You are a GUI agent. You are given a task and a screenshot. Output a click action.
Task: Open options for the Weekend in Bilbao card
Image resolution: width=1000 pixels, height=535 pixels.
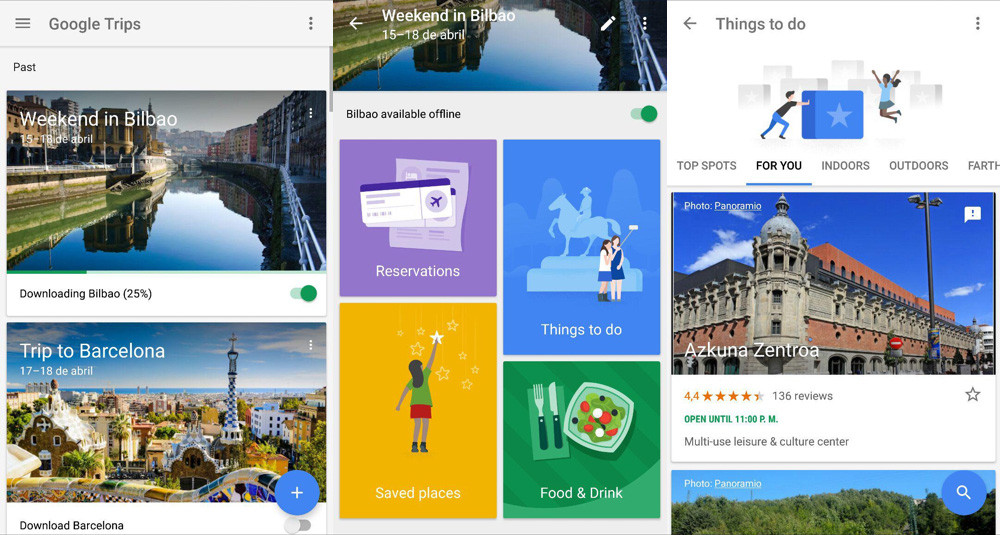311,113
